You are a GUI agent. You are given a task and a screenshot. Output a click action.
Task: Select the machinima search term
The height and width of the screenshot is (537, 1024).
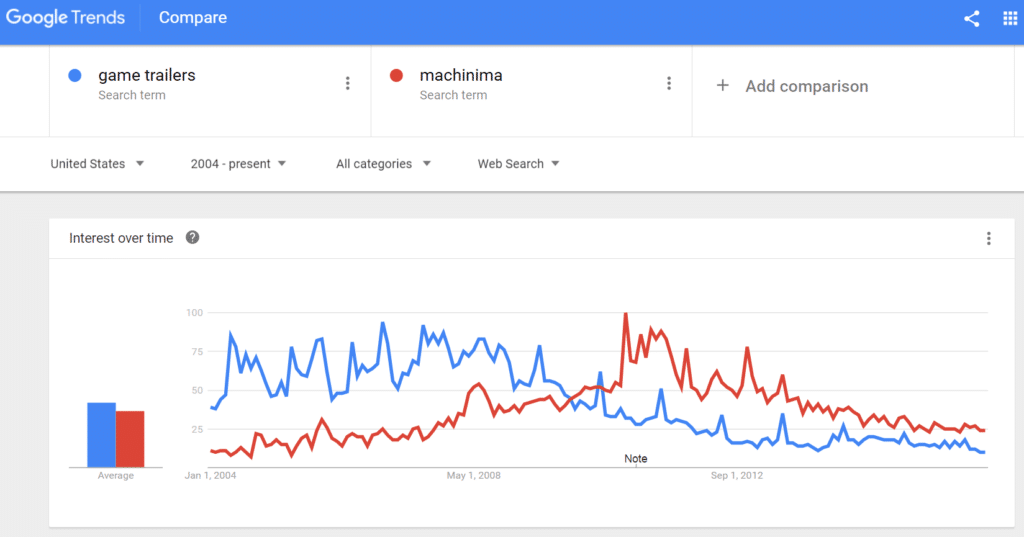tap(461, 75)
